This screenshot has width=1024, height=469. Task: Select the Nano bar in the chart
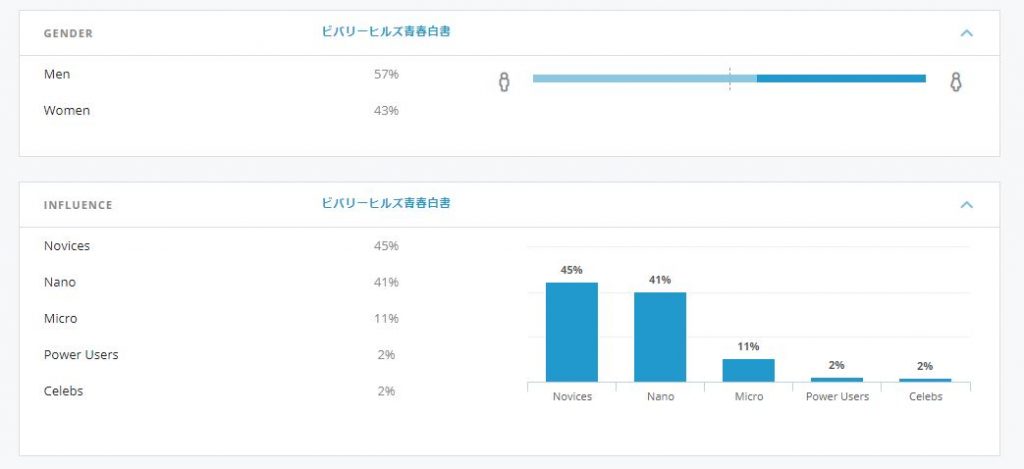click(660, 336)
